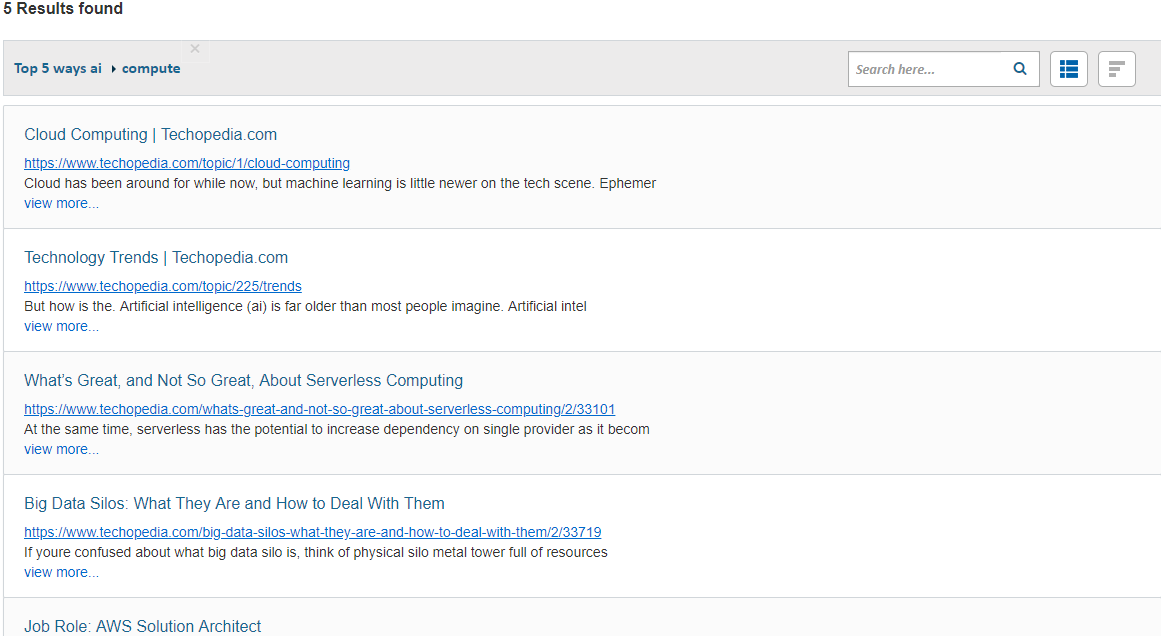Open 'Cloud Computing | Techopedia.com' result title

pyautogui.click(x=150, y=135)
